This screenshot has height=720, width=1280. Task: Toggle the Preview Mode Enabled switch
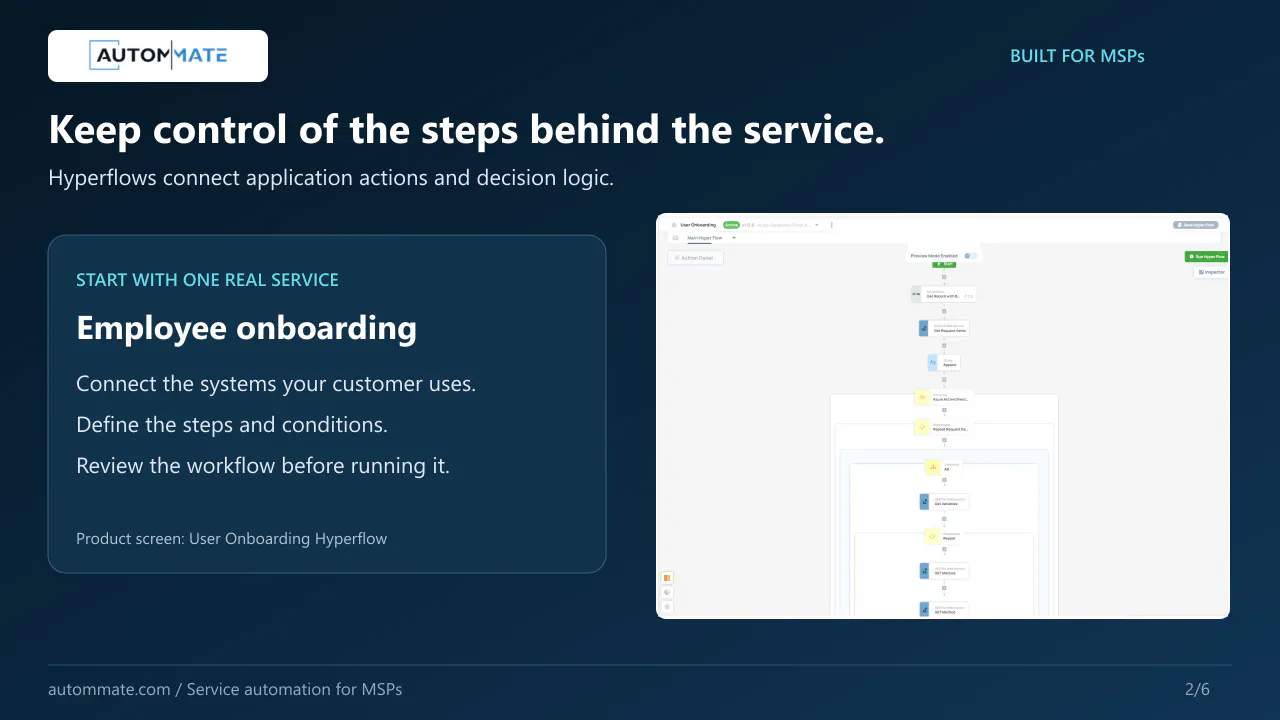click(970, 256)
